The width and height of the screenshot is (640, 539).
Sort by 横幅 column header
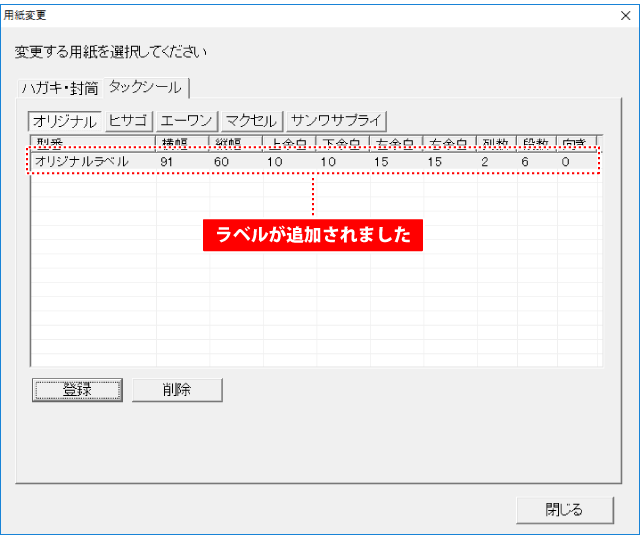(182, 142)
